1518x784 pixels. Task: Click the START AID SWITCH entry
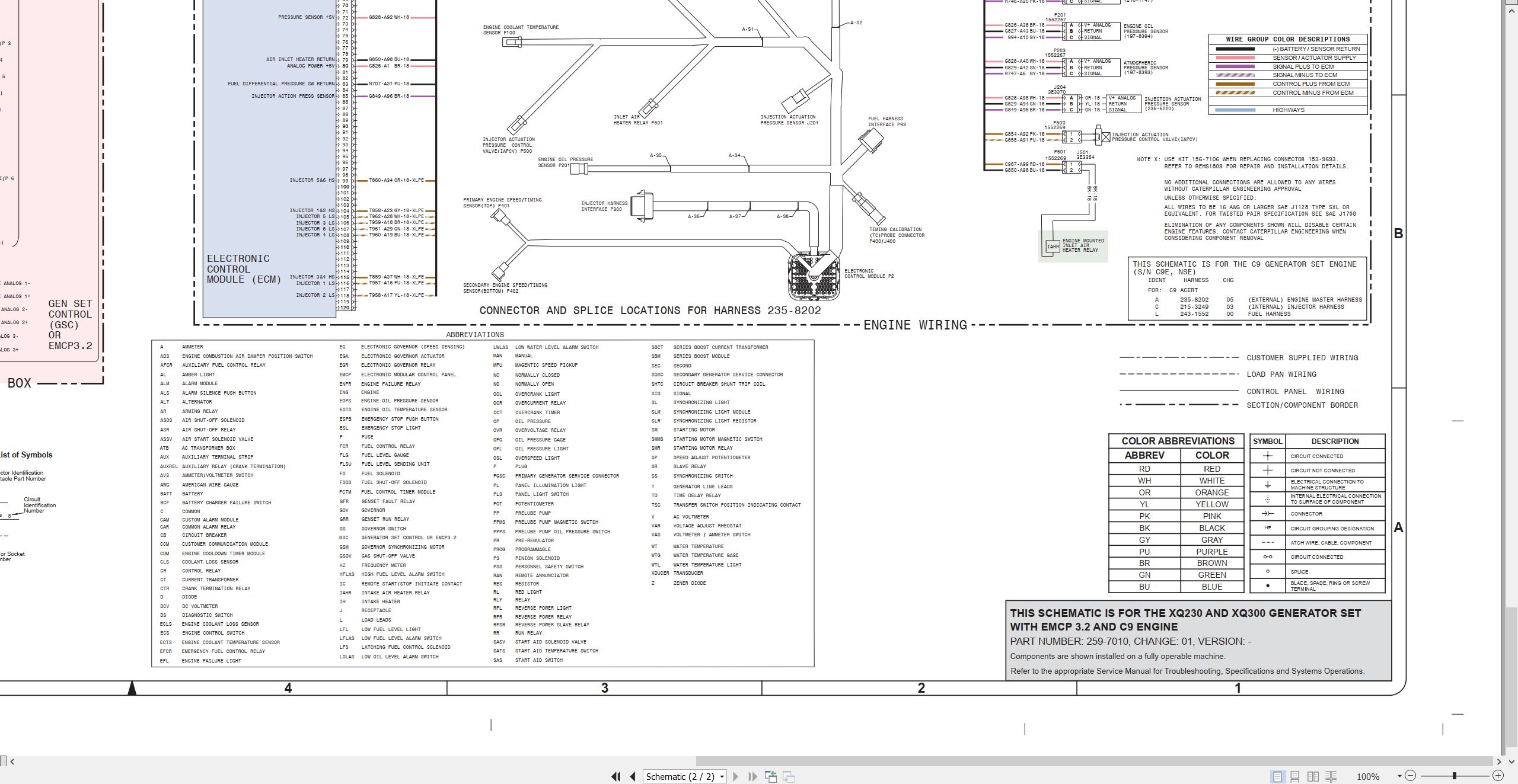538,660
